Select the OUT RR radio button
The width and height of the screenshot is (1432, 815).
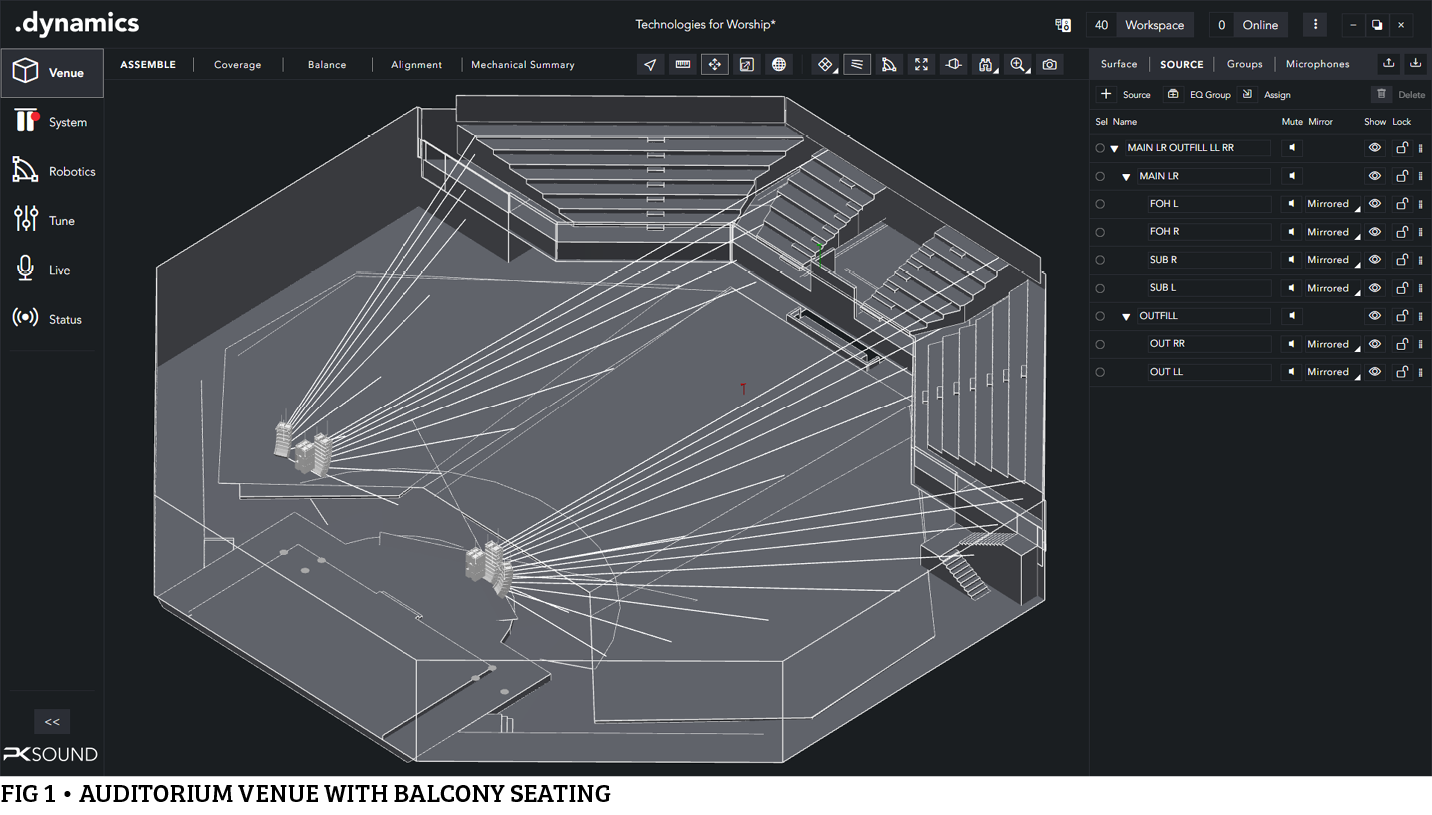[x=1100, y=344]
